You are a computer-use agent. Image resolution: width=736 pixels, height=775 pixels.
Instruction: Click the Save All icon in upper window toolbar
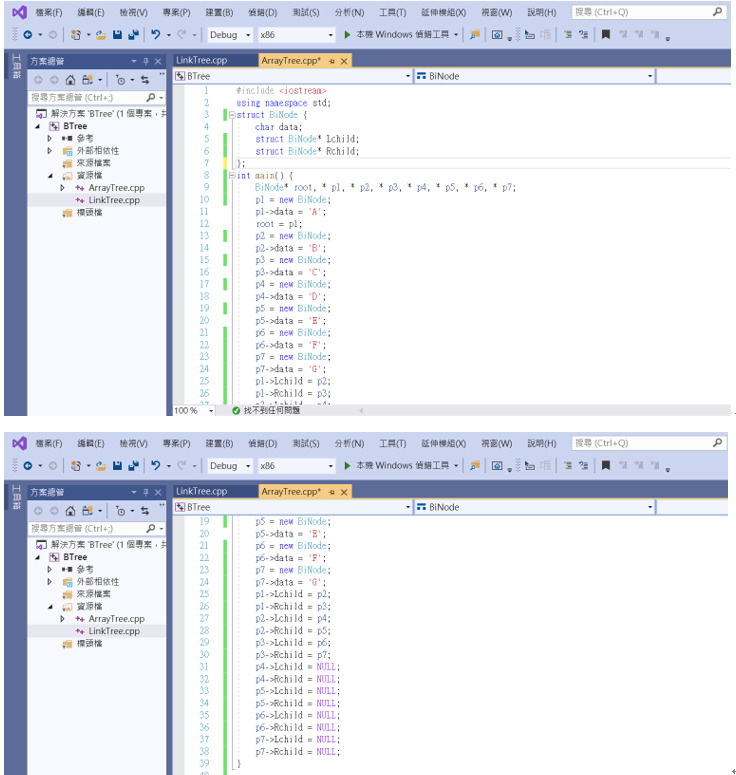click(x=133, y=35)
